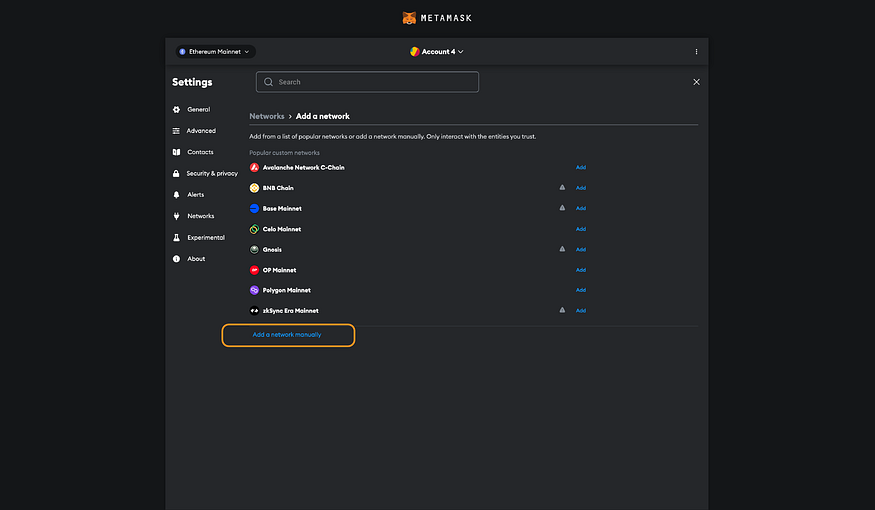Image resolution: width=875 pixels, height=510 pixels.
Task: Click the Networks breadcrumb link
Action: [x=267, y=117]
